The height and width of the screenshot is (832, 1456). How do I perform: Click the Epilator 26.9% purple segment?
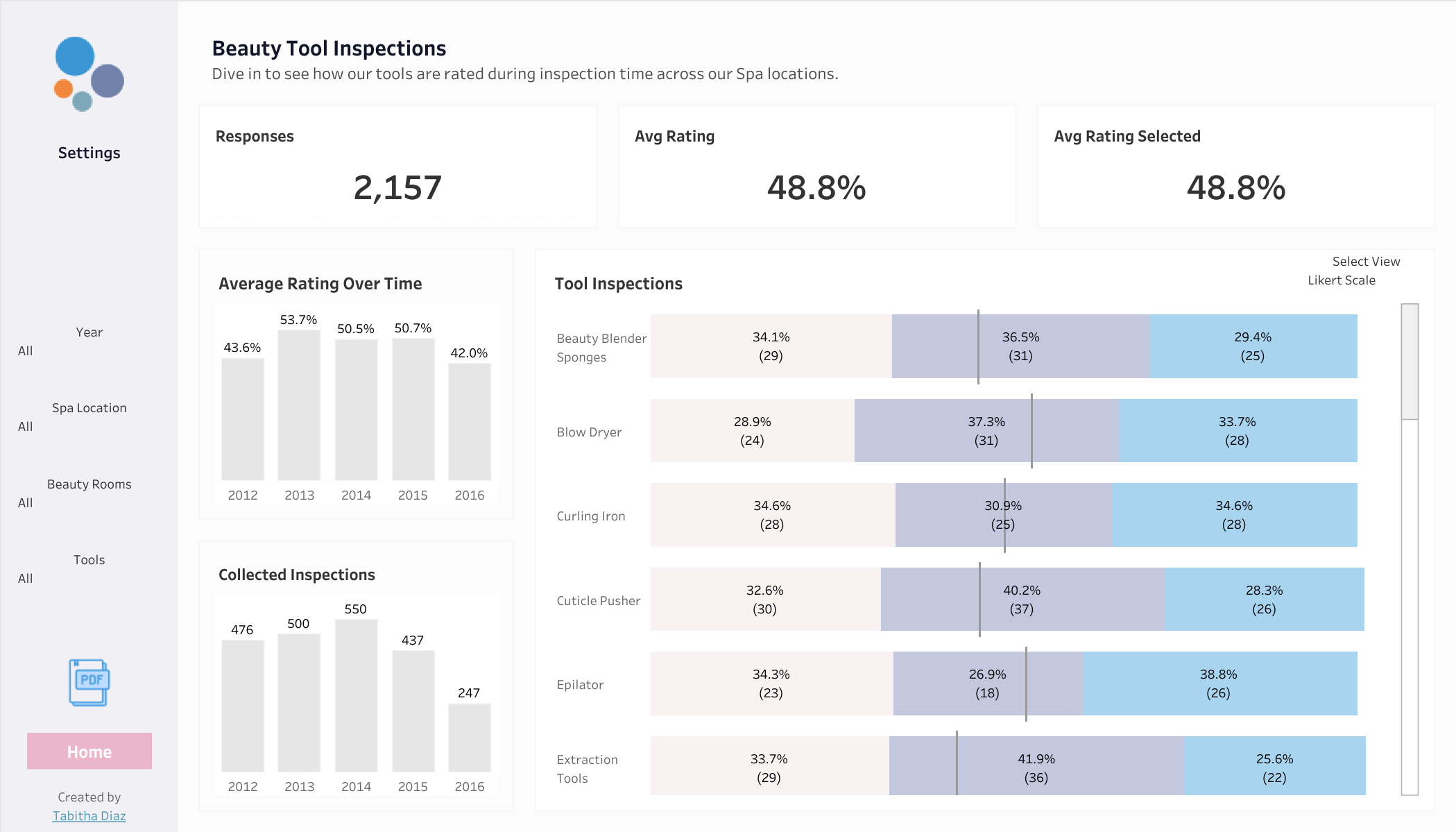pos(988,684)
